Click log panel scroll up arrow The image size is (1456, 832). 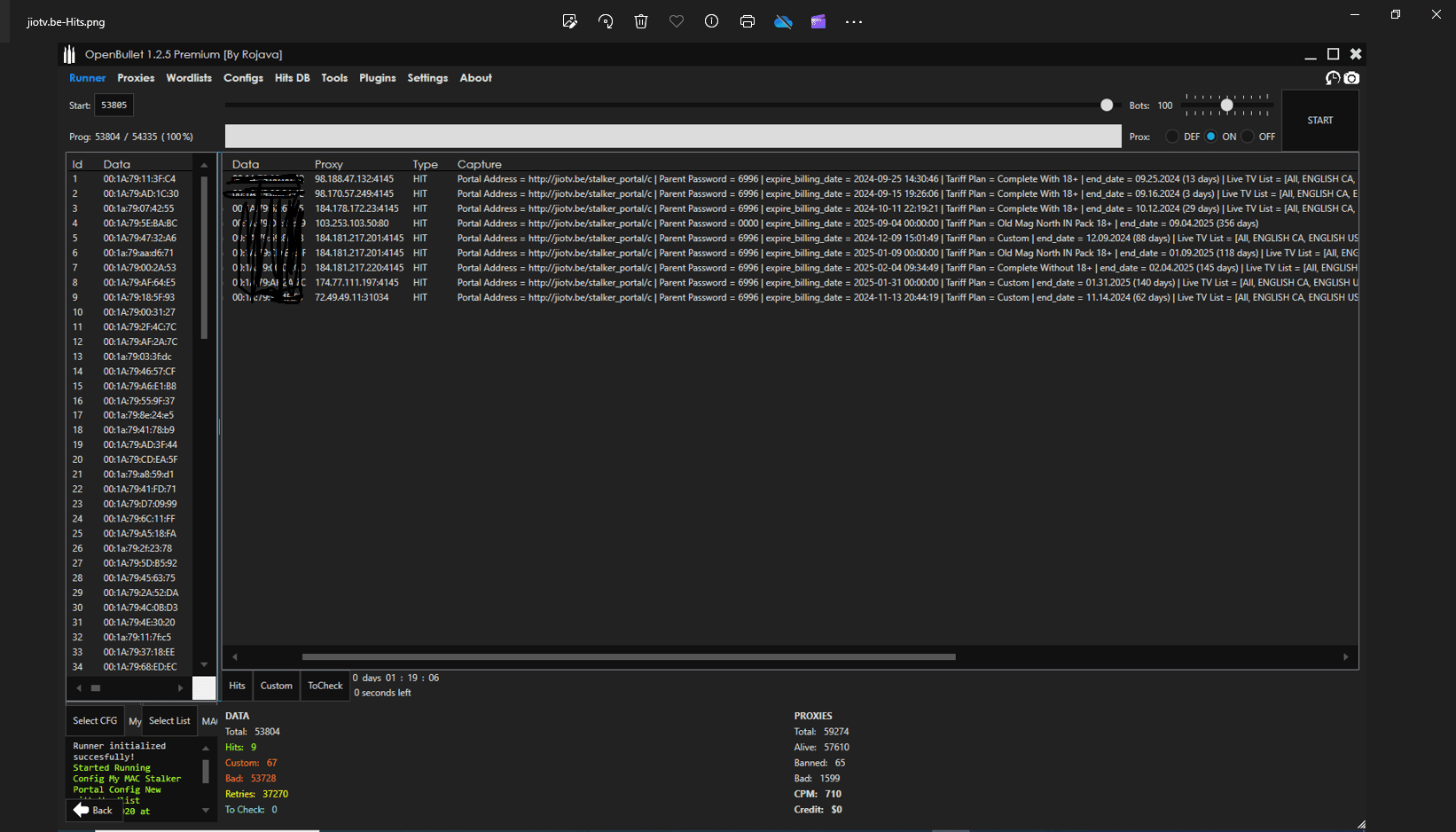[206, 748]
